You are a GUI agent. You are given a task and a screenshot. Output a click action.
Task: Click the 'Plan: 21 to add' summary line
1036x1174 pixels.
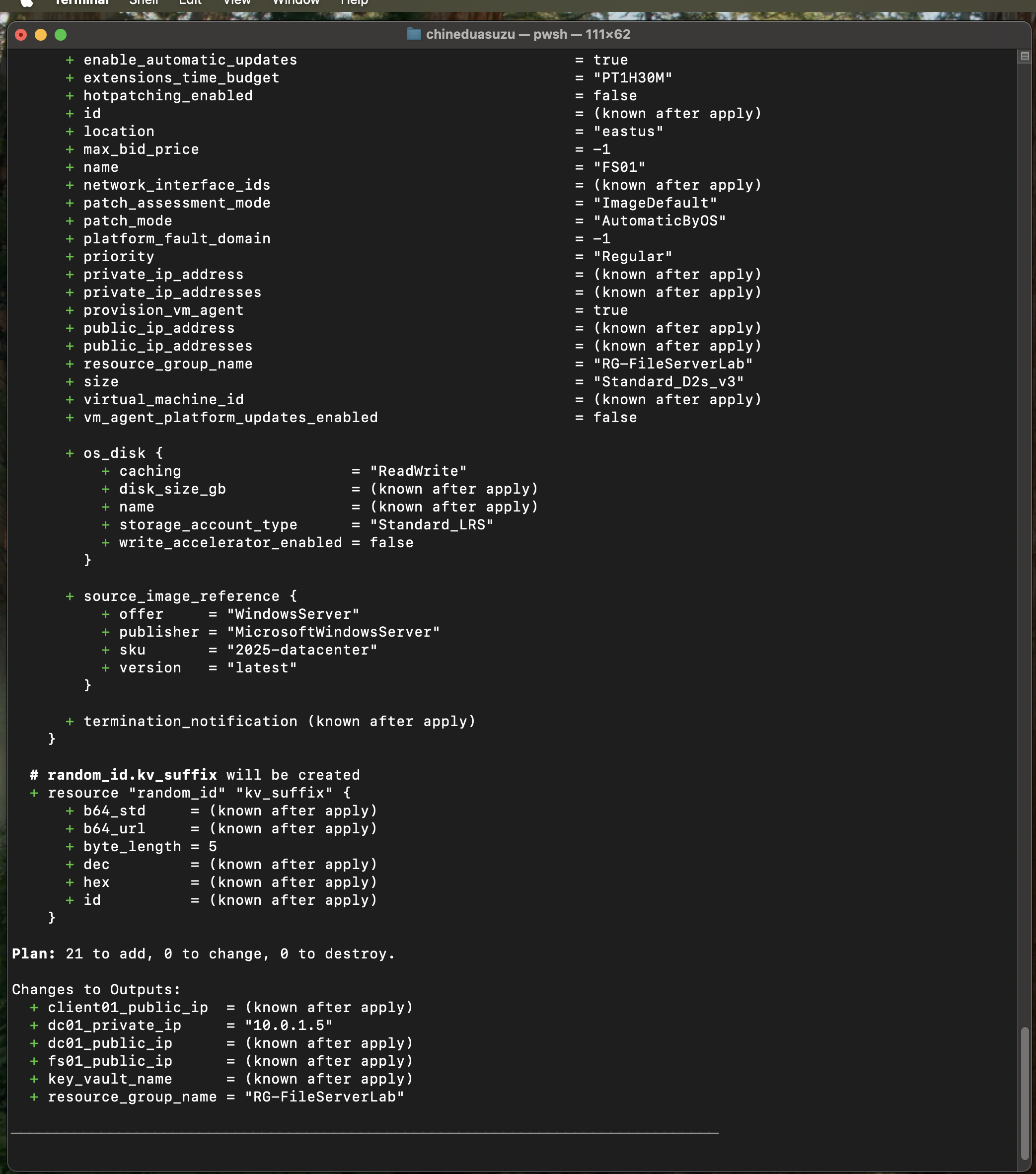point(203,954)
